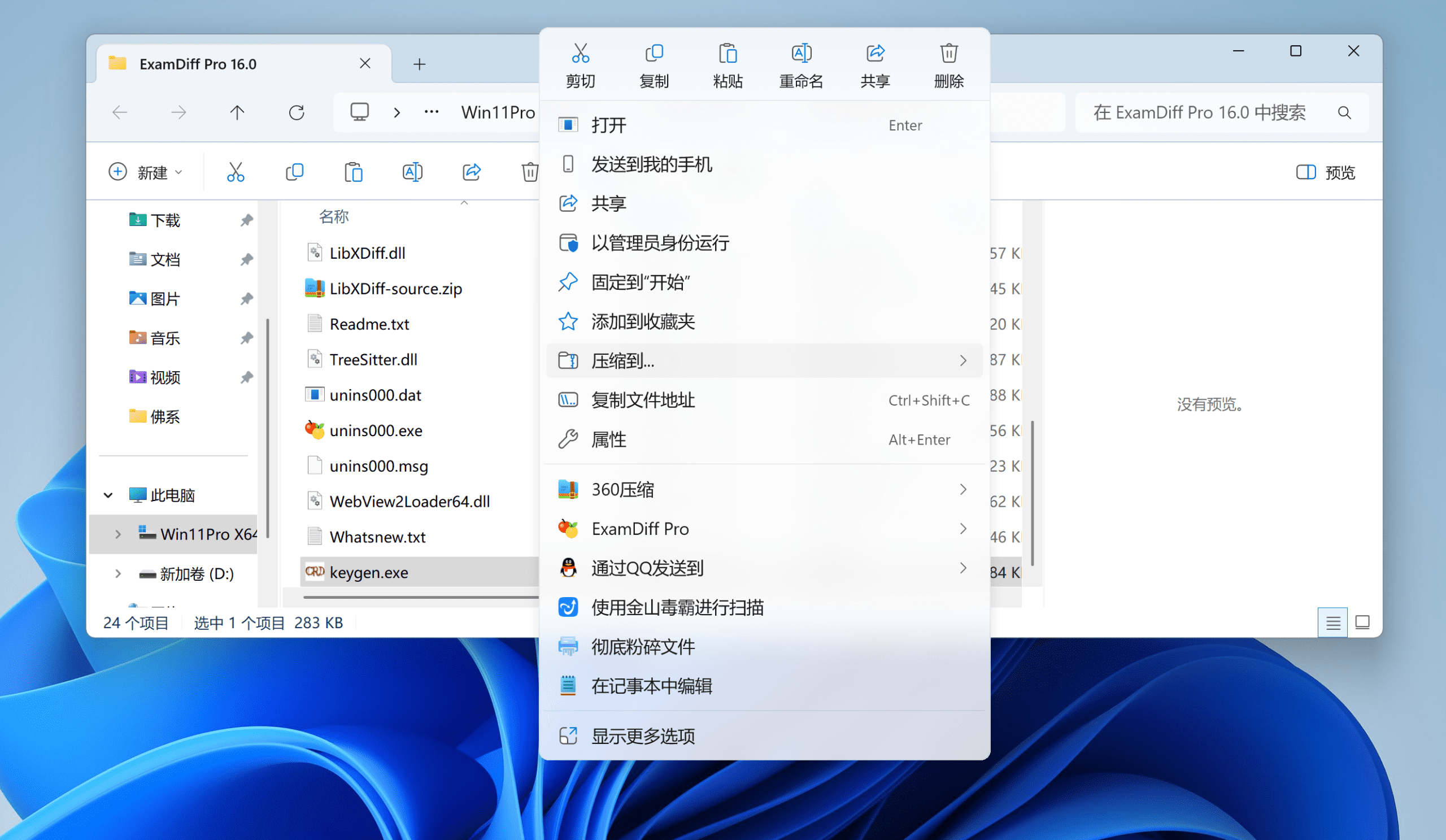
Task: Collapse the 此电脑 tree node
Action: (x=108, y=495)
